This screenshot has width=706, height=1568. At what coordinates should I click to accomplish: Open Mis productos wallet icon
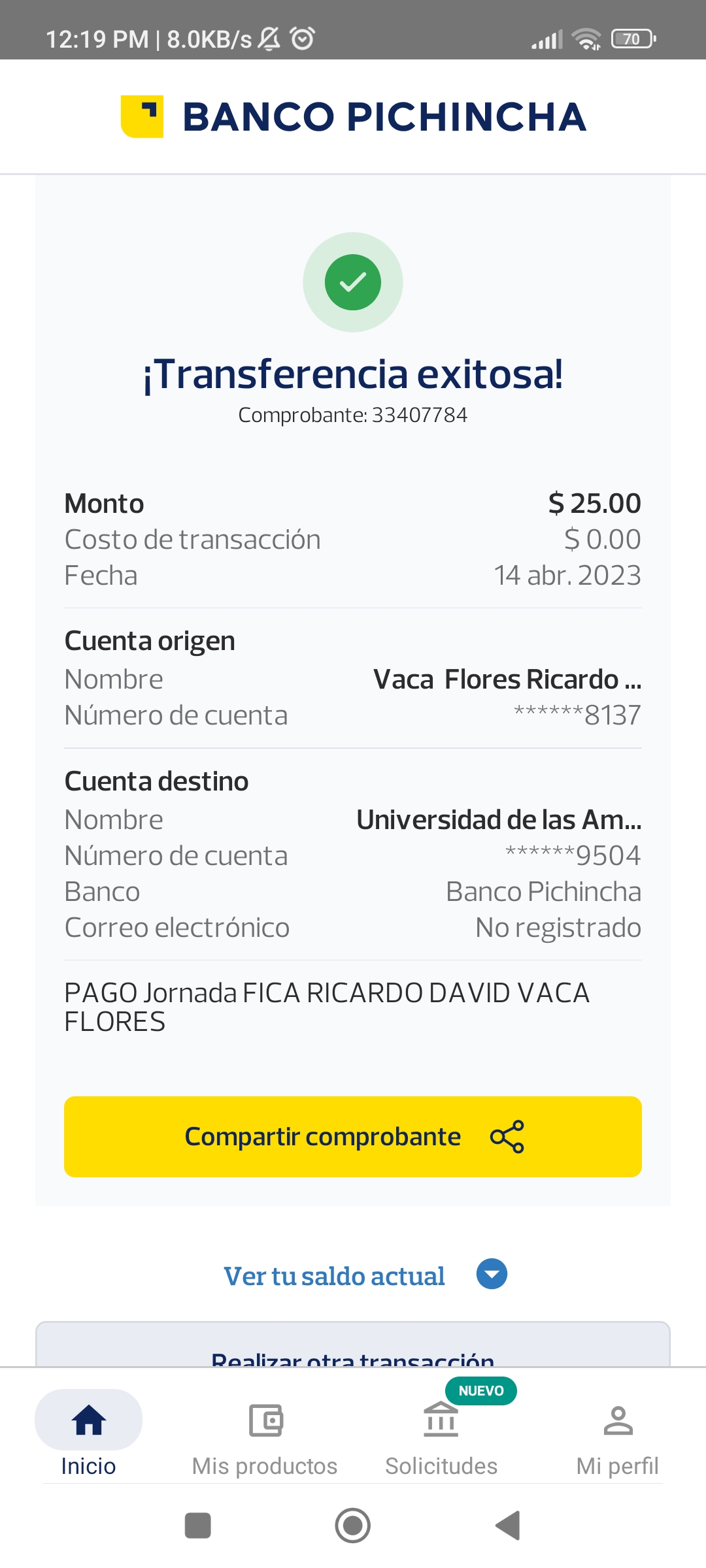pos(265,1420)
